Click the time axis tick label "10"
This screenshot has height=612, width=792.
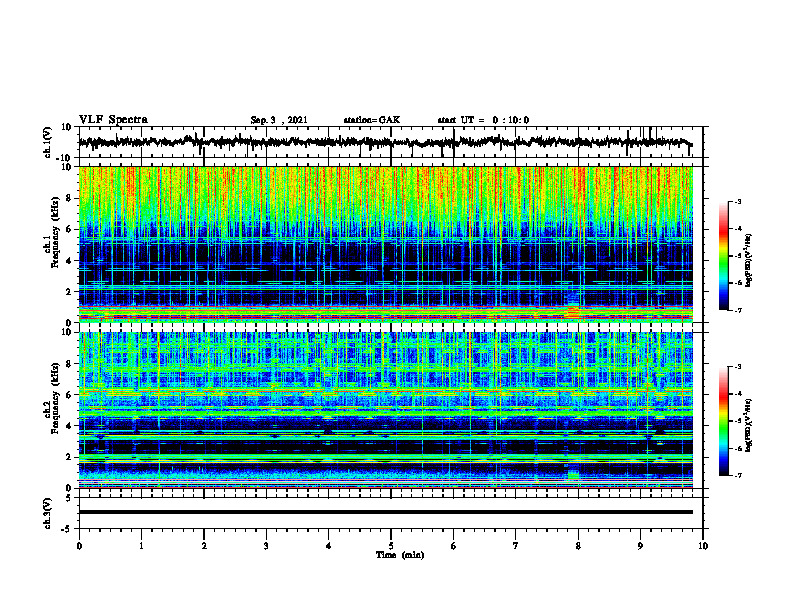click(703, 546)
